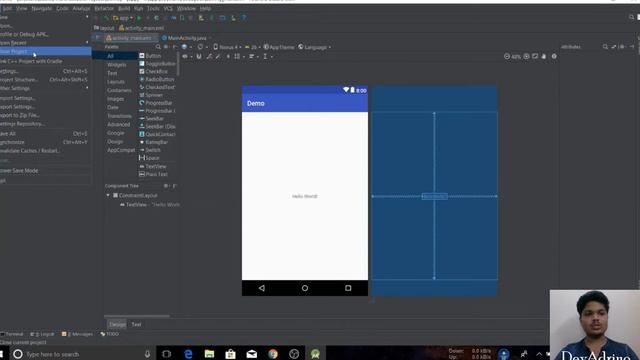Screen dimensions: 640x360
Task: Select TextView in Component Tree
Action: click(136, 205)
